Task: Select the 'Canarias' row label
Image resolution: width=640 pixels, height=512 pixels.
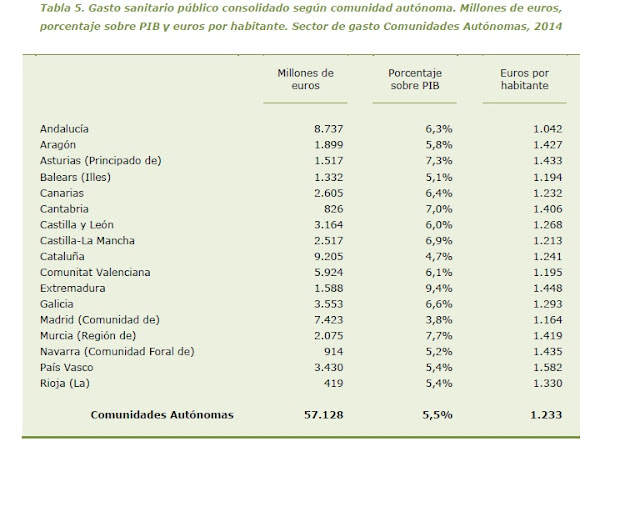Action: tap(62, 193)
